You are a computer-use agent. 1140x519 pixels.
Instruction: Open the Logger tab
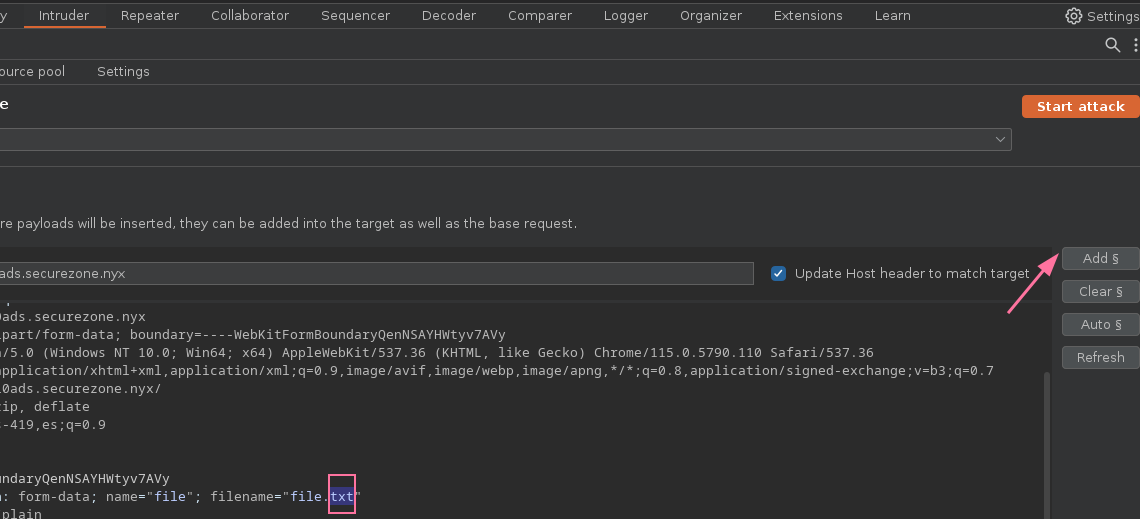[626, 16]
